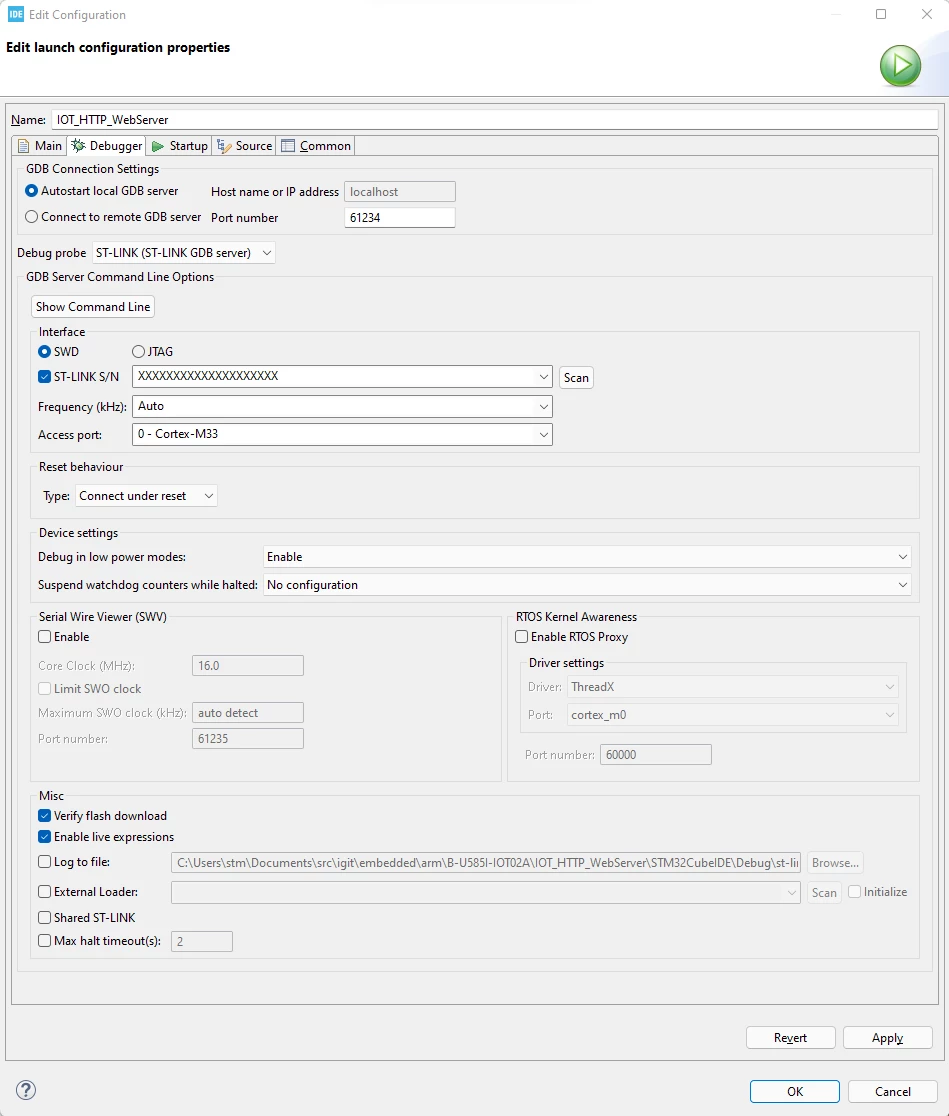Click the Common tab icon
Viewport: 949px width, 1116px height.
click(x=288, y=146)
